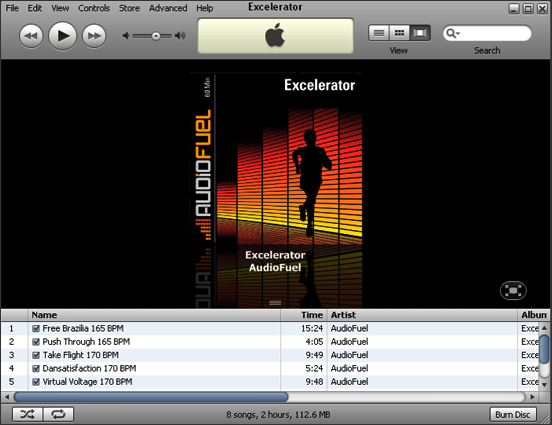
Task: Click the low volume speaker icon
Action: coord(126,36)
